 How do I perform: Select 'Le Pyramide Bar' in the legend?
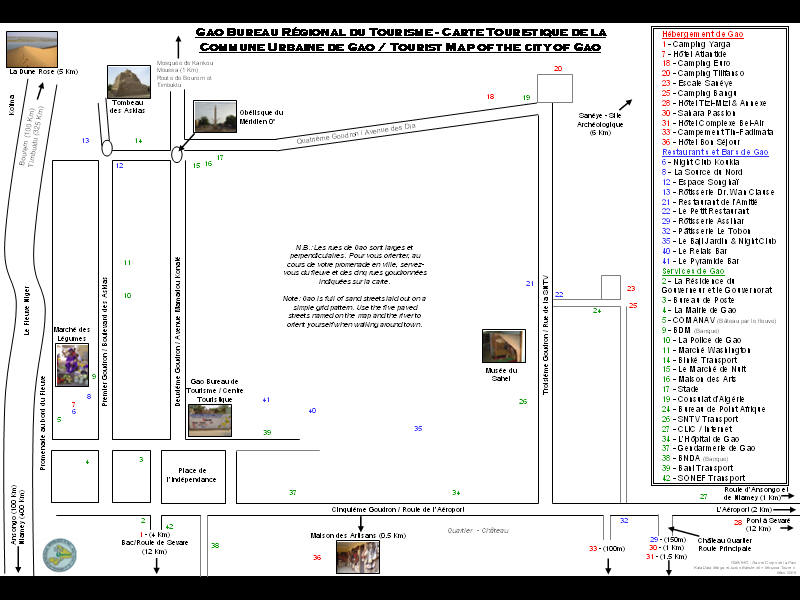pyautogui.click(x=701, y=261)
